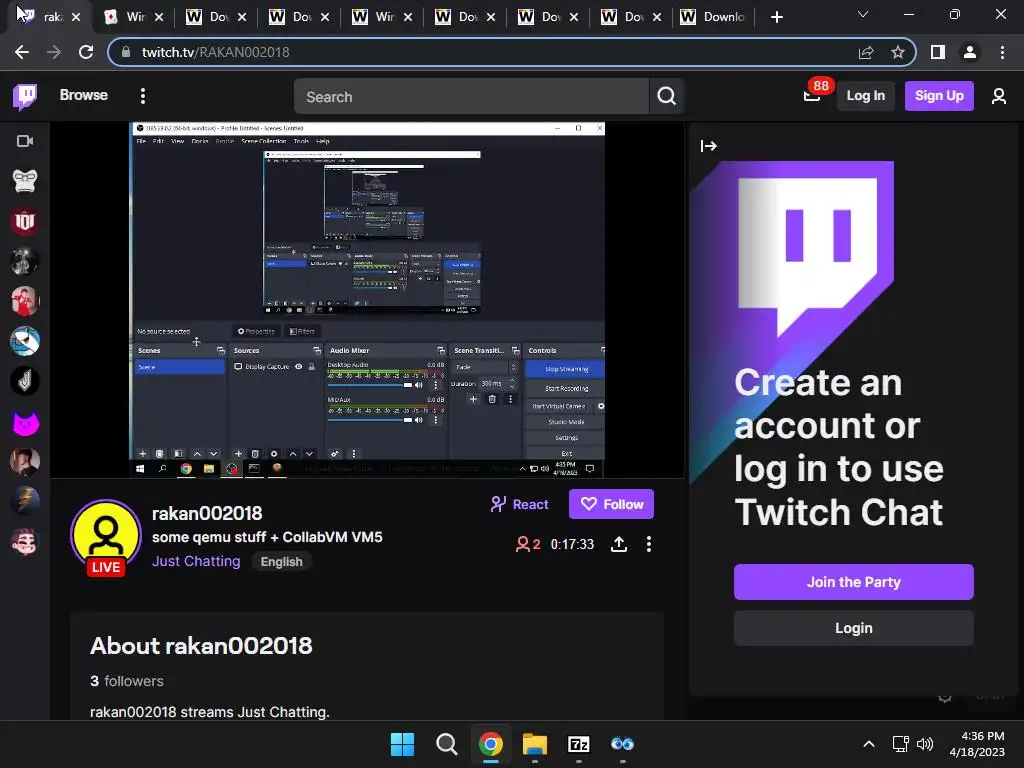
Task: Click the Join the Party button
Action: click(x=854, y=582)
